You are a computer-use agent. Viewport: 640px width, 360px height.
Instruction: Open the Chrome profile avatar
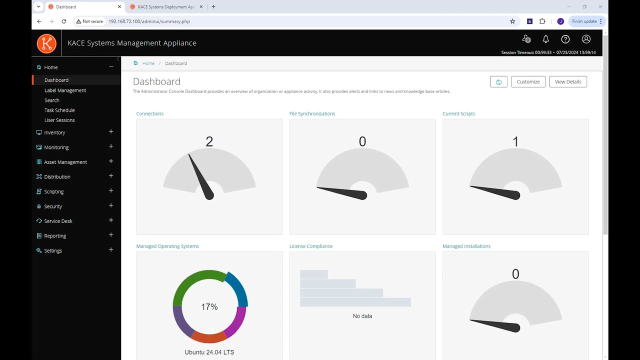[560, 21]
